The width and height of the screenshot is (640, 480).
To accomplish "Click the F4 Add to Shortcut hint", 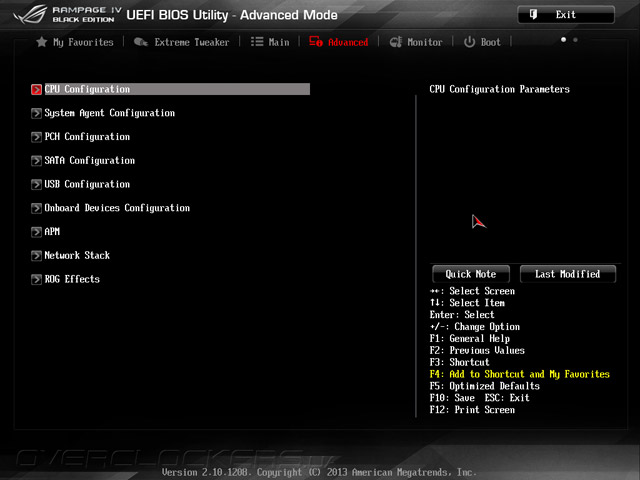I will click(519, 374).
